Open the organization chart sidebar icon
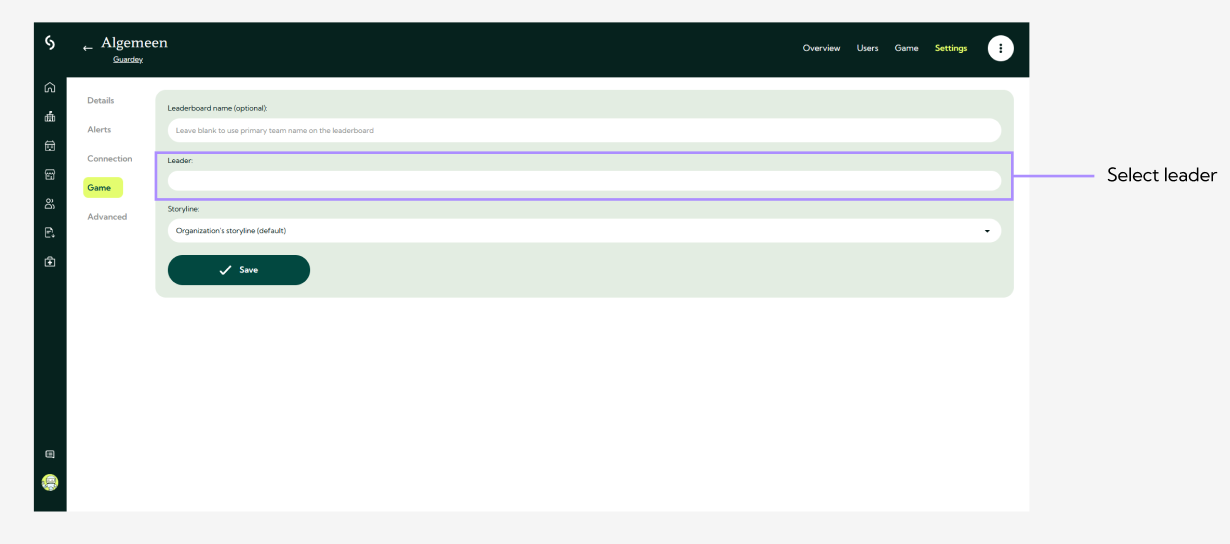Image resolution: width=1230 pixels, height=544 pixels. pyautogui.click(x=50, y=117)
